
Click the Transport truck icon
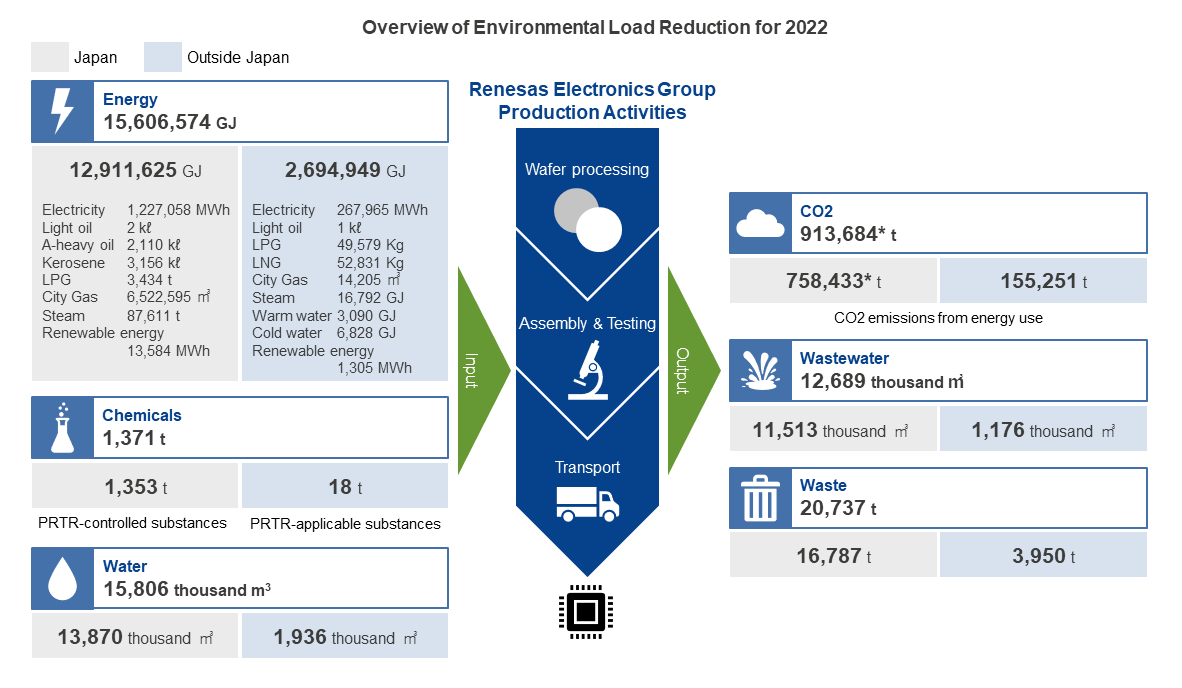tap(588, 503)
